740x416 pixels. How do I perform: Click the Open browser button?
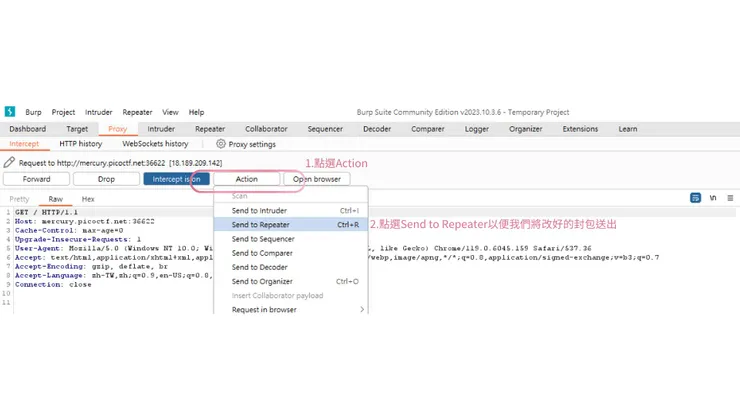pos(317,179)
